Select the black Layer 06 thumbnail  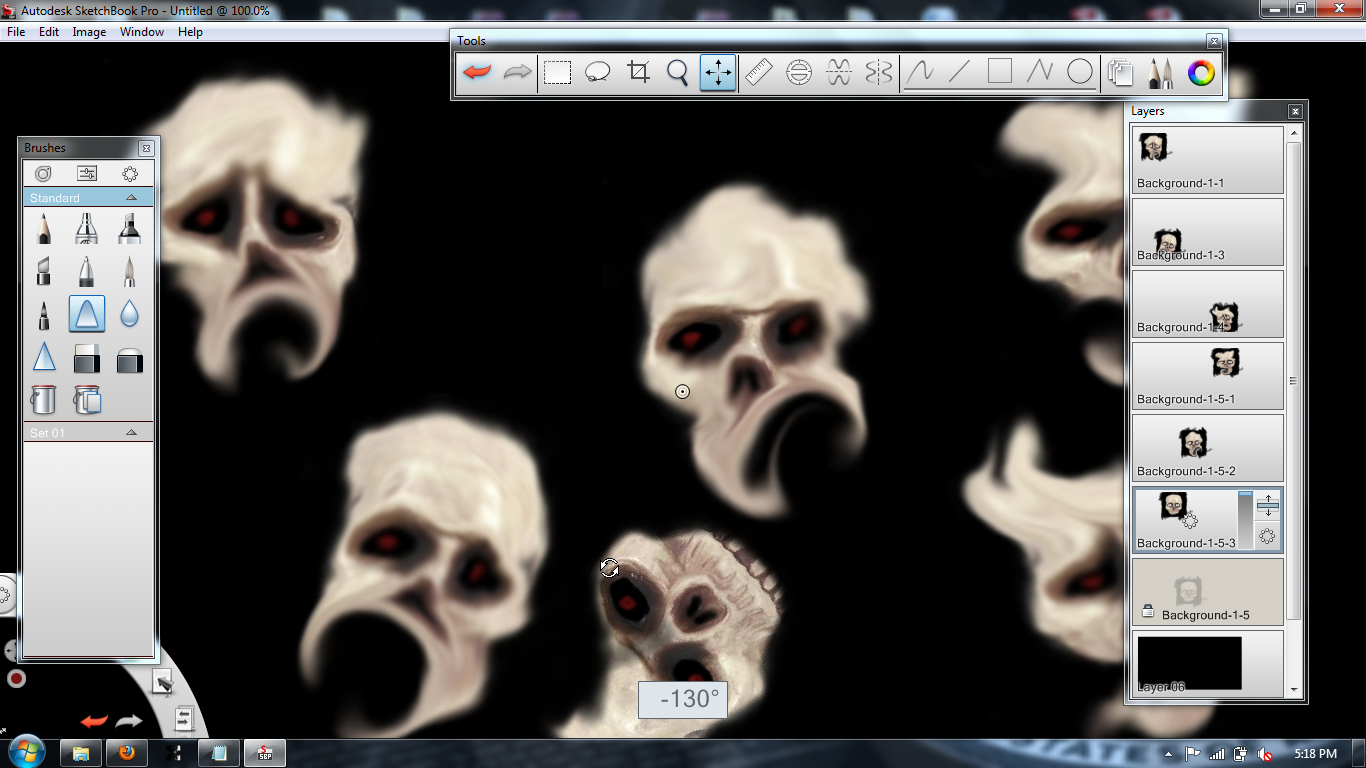click(x=1189, y=662)
